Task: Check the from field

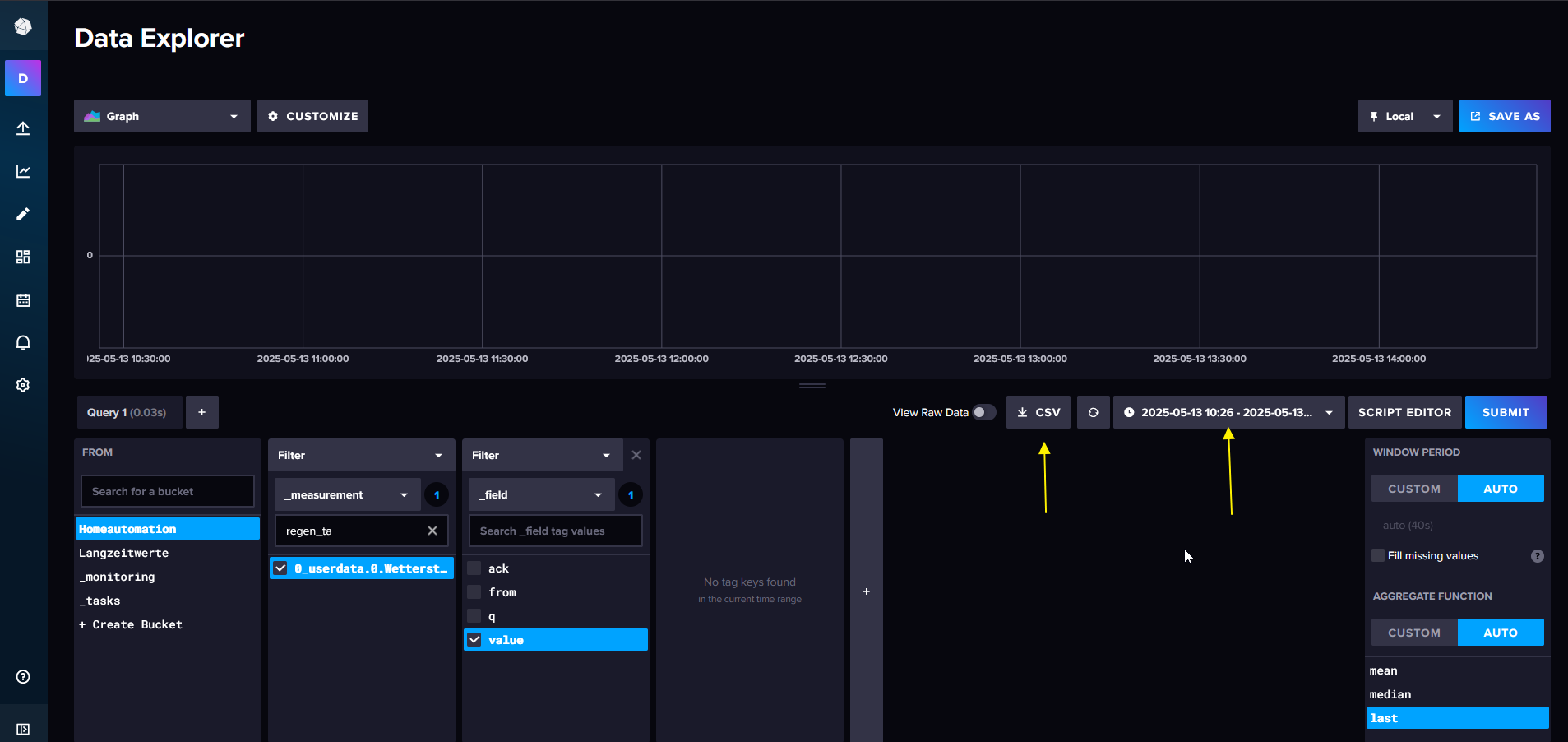Action: click(x=474, y=592)
